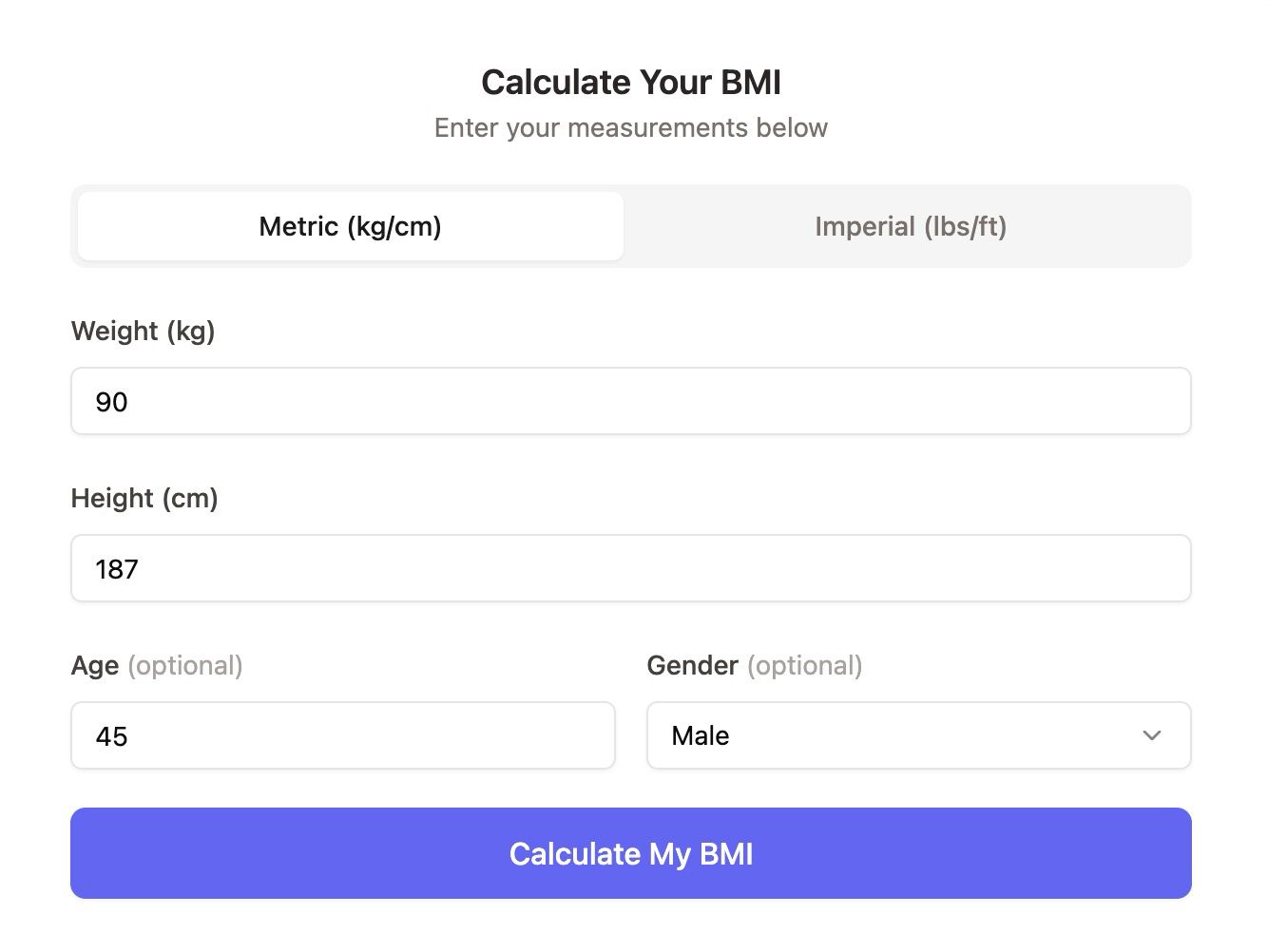Select the Male text in Gender box
Screen dimensions: 1268x952
click(x=701, y=735)
